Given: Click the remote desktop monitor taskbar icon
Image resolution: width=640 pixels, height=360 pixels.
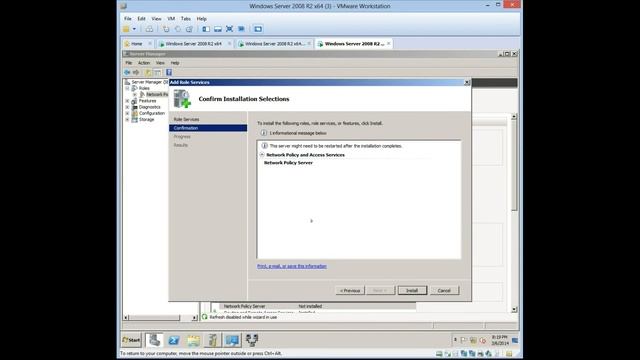Looking at the screenshot, I should pos(232,340).
